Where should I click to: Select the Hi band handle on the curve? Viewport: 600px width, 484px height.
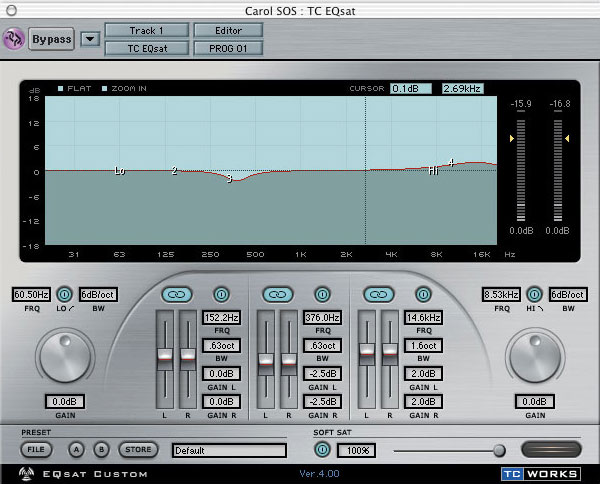coord(433,170)
